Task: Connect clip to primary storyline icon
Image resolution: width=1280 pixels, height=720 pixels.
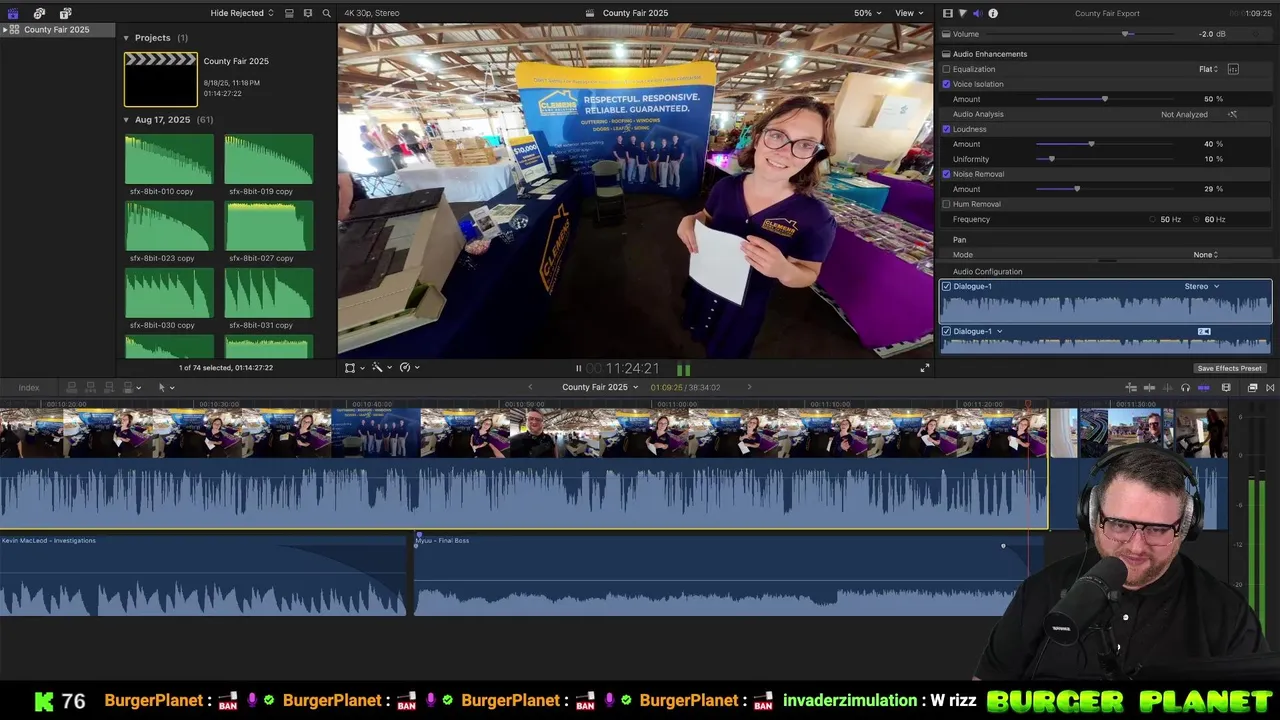Action: coord(71,387)
